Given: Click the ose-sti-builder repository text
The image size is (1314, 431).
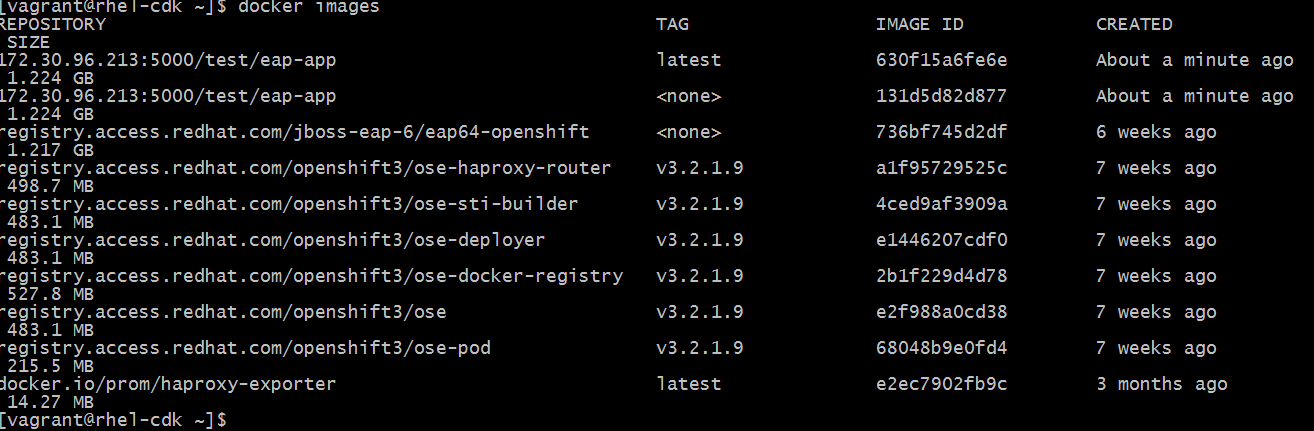Looking at the screenshot, I should tap(289, 204).
